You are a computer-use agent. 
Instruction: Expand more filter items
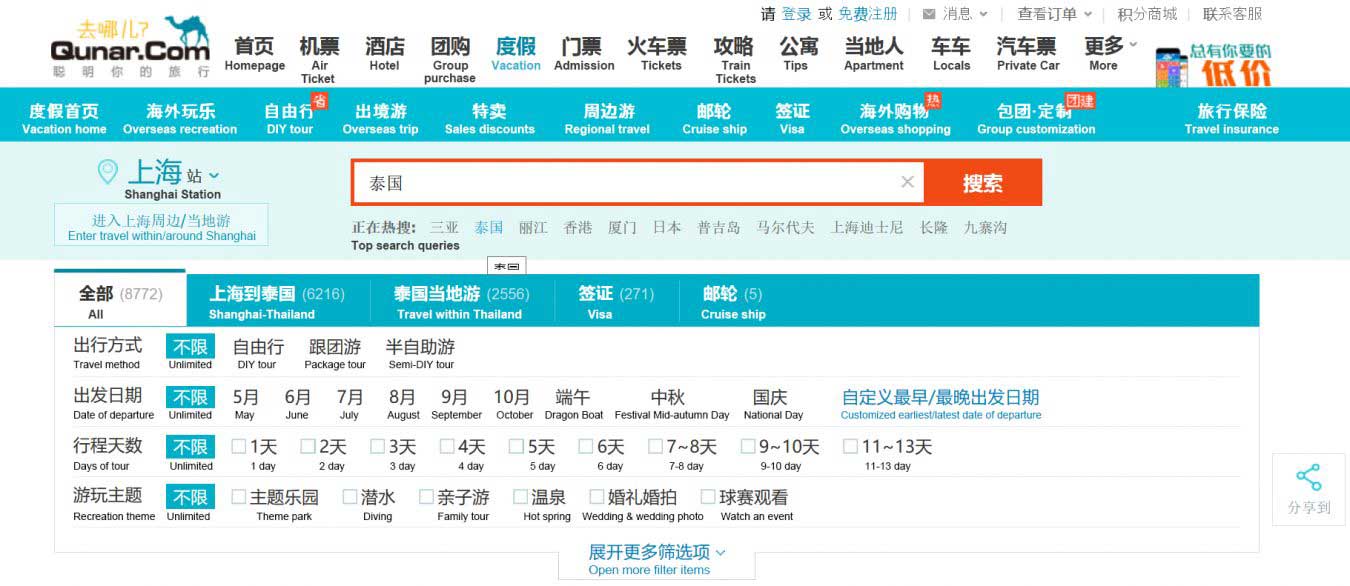tap(656, 559)
